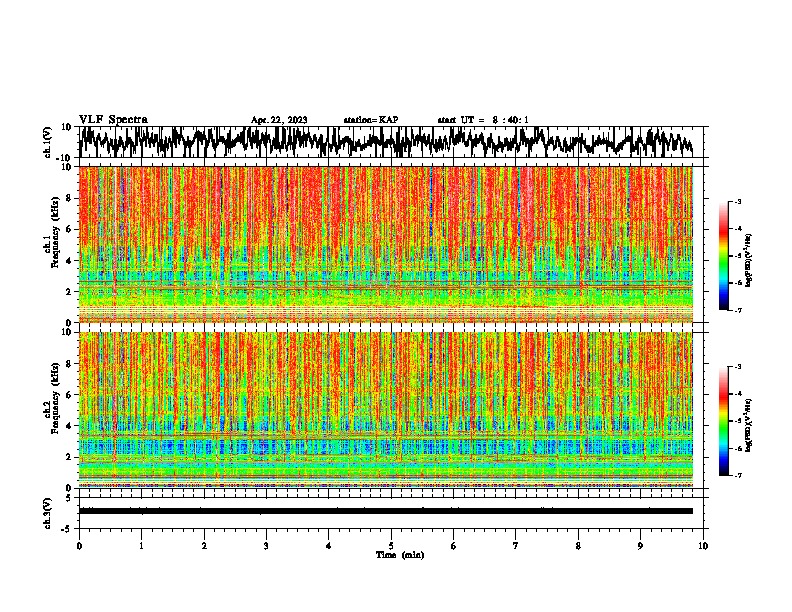Select the "start UT = 8 : 40: 1" text
The height and width of the screenshot is (612, 792).
coord(483,120)
